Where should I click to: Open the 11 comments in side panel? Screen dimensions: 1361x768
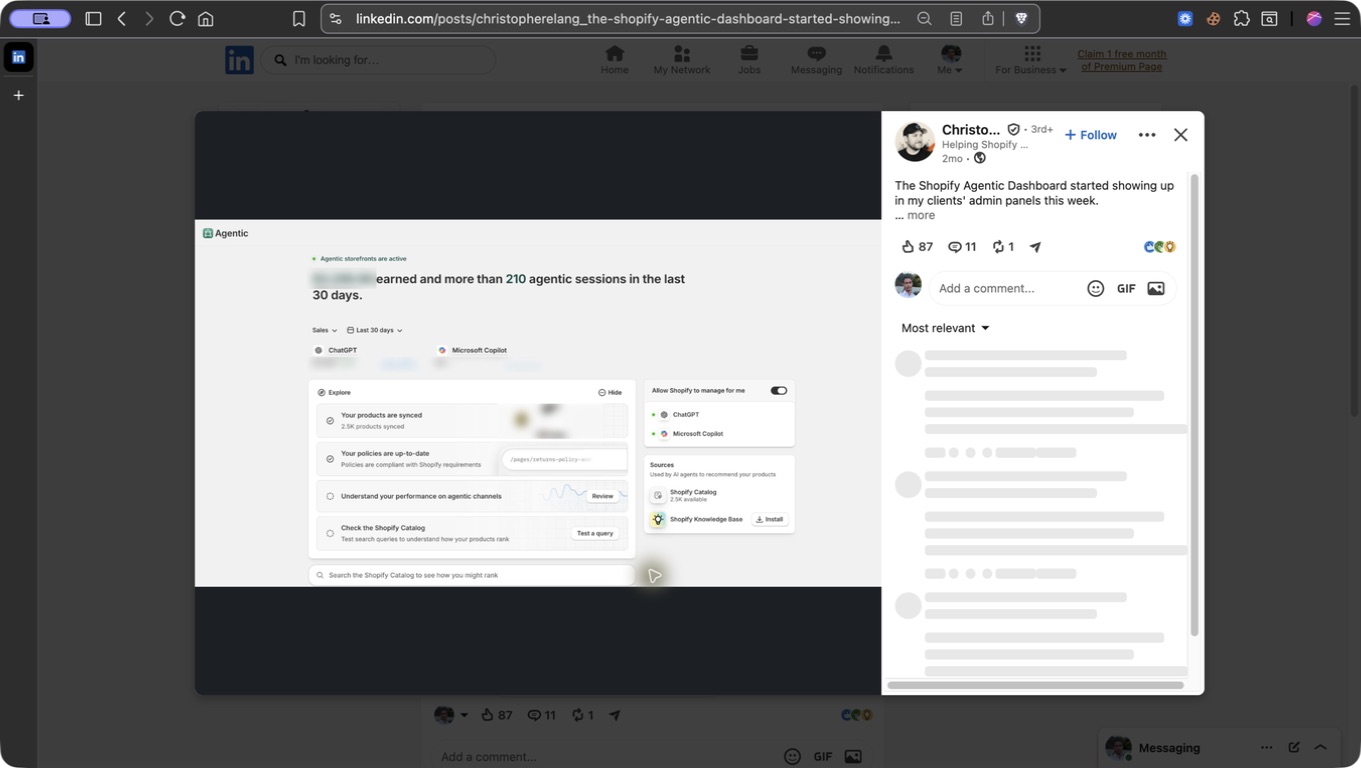(962, 247)
